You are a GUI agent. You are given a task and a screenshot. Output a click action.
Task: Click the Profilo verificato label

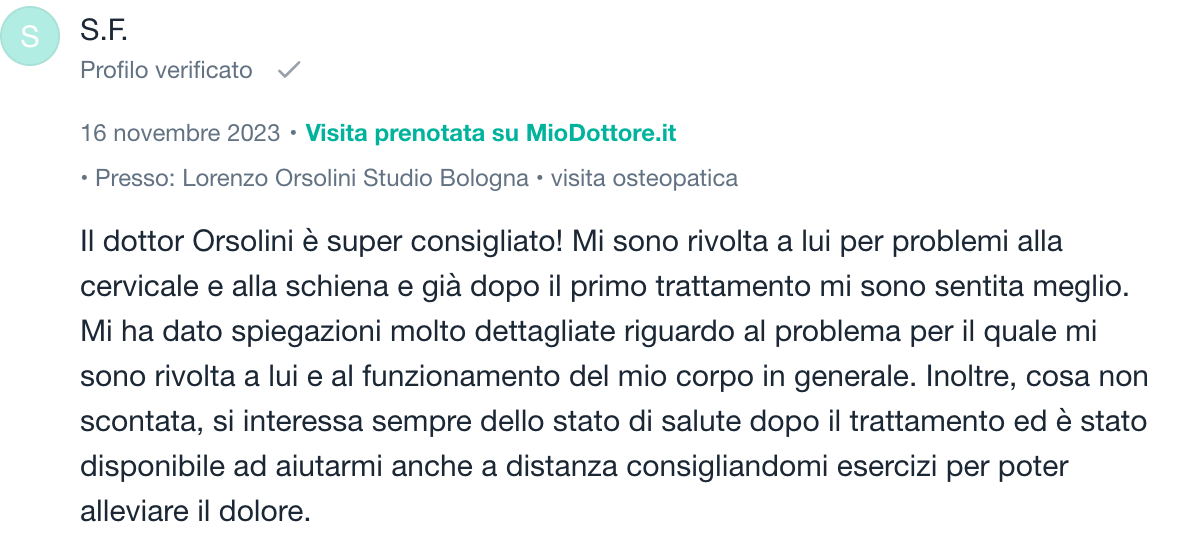(166, 71)
